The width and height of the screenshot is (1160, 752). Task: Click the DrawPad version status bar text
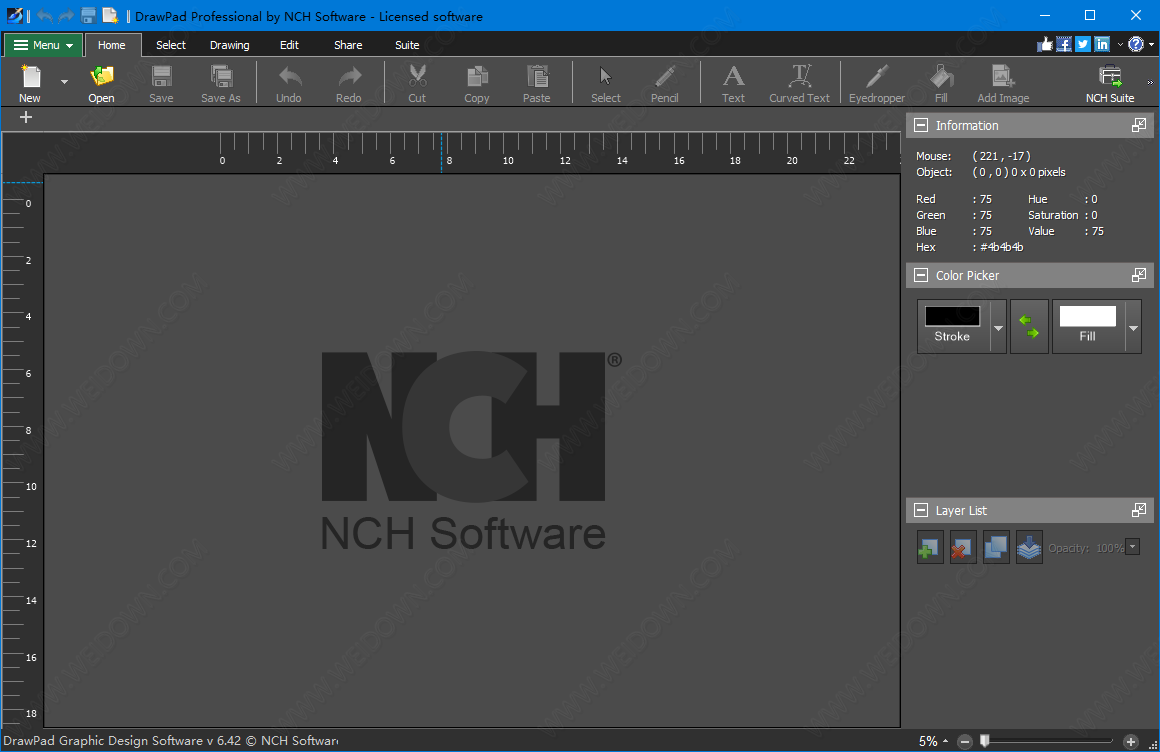point(171,740)
